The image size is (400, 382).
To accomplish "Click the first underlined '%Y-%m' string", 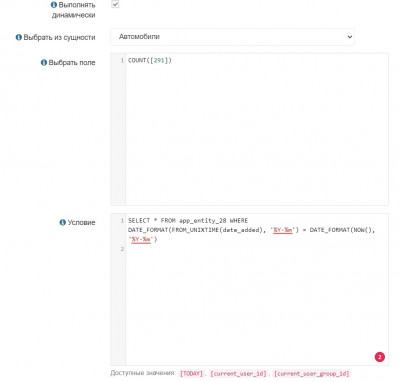I will tap(283, 230).
